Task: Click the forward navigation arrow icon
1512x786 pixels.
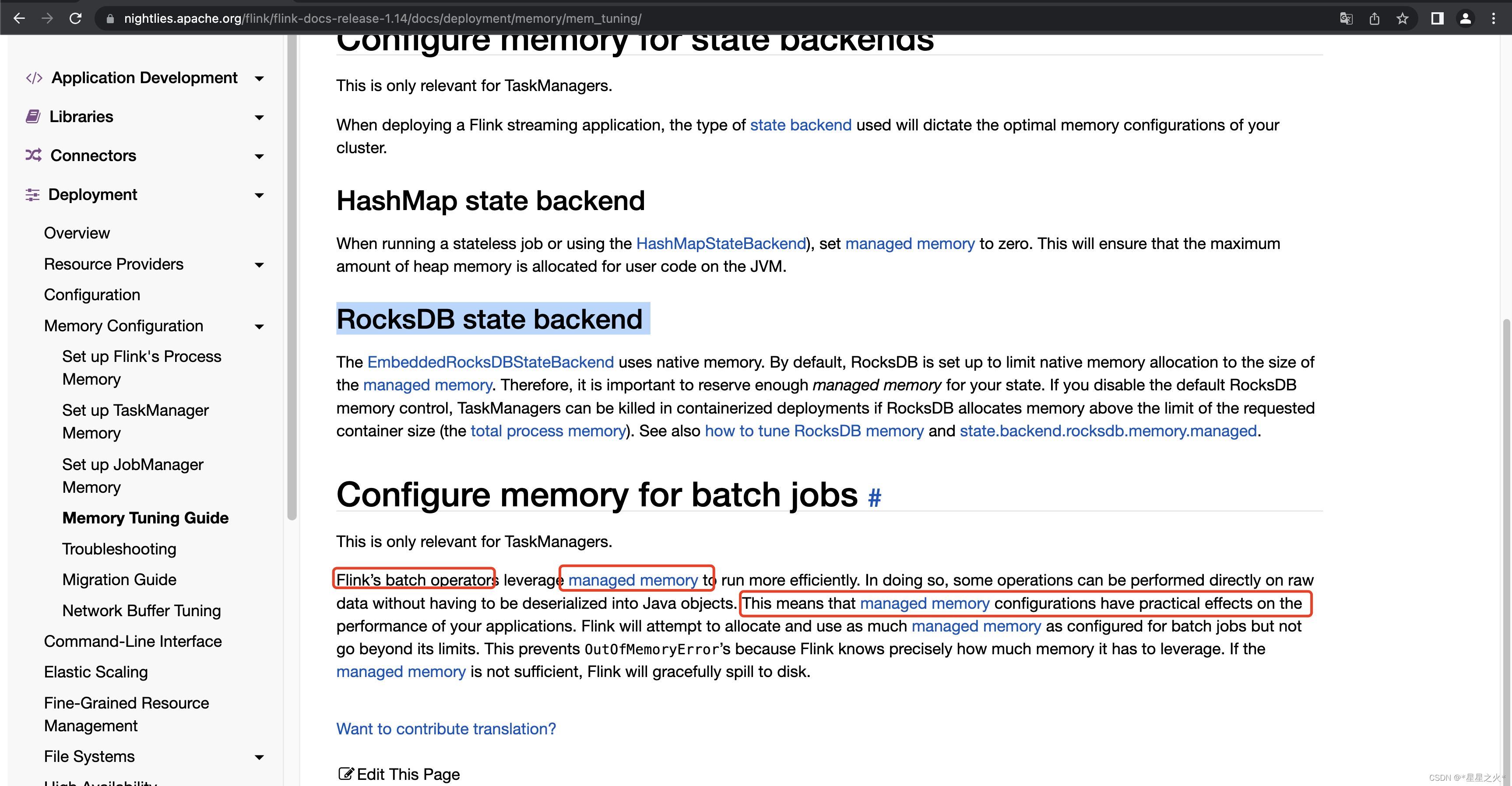Action: [44, 18]
